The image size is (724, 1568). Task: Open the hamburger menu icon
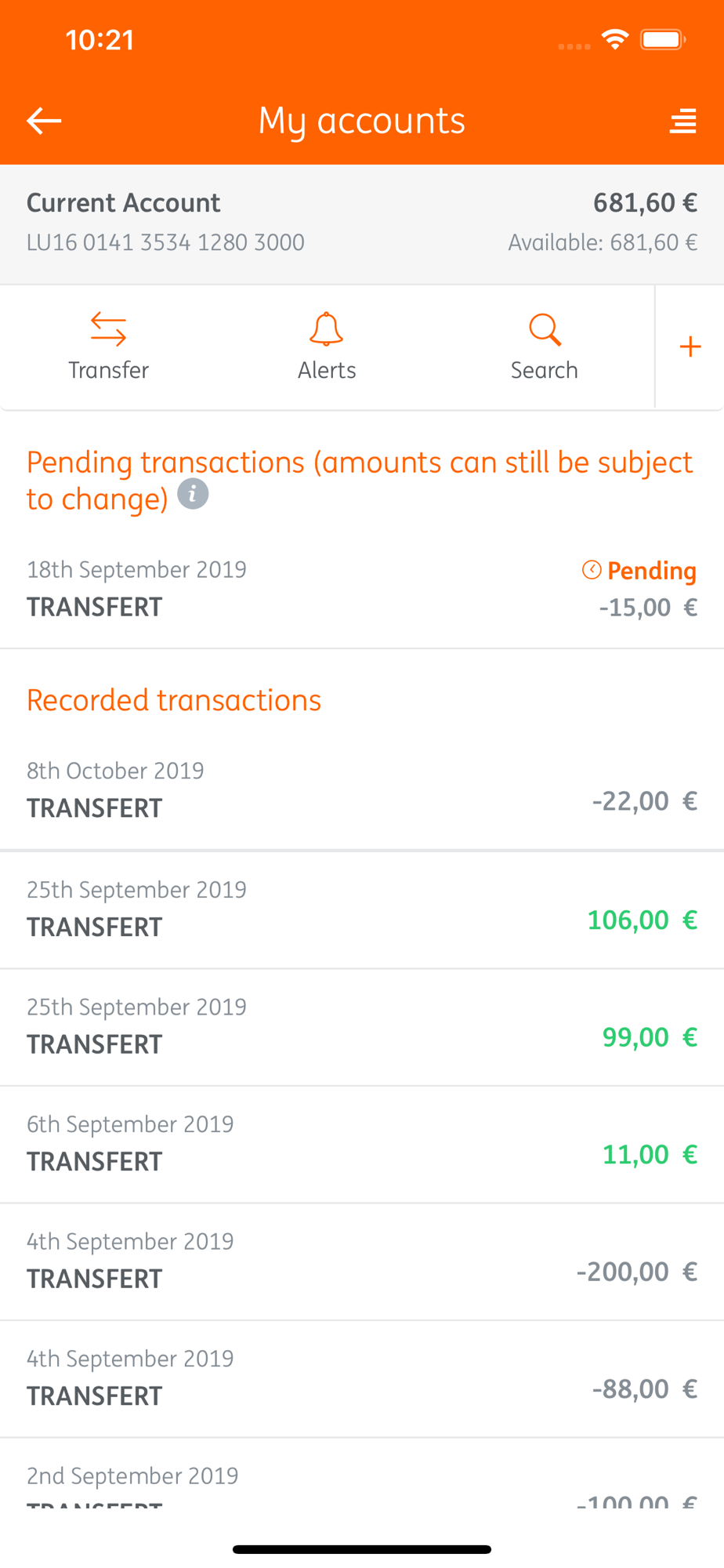click(x=682, y=121)
